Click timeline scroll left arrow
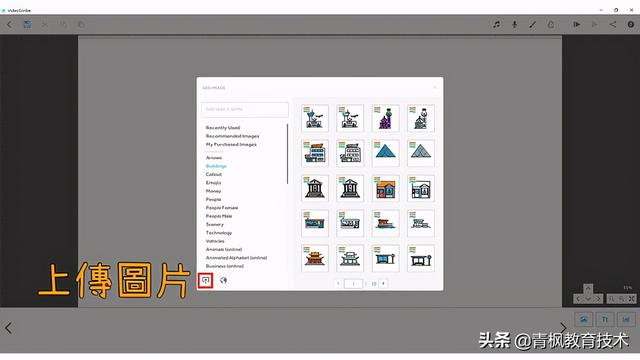Viewport: 640px width, 360px height. 8,328
